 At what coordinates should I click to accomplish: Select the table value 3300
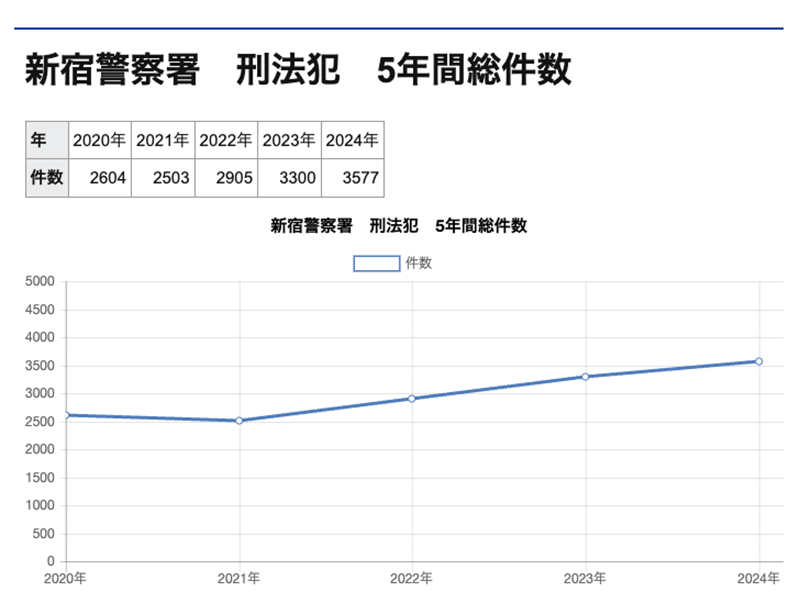(x=290, y=178)
